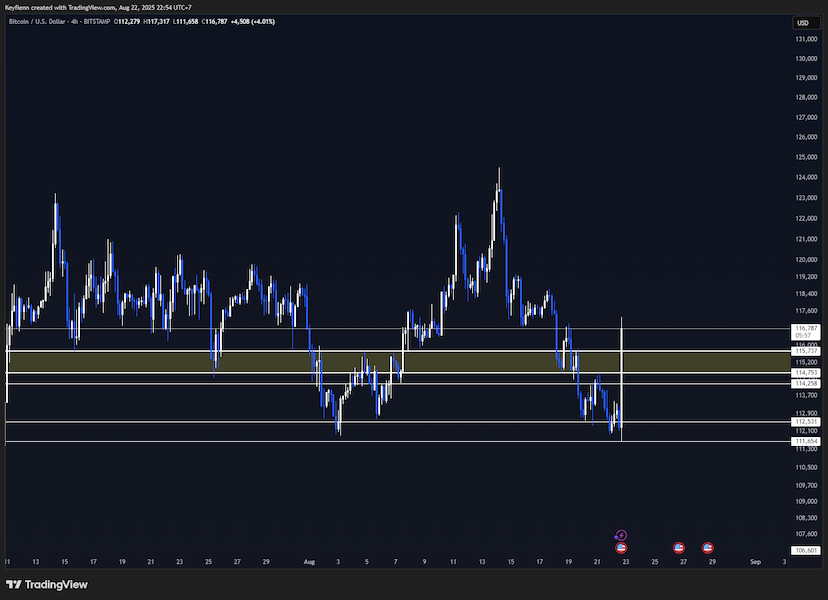The image size is (828, 600).
Task: Click the Bitcoin / U.S. Dollar symbol title
Action: (x=38, y=22)
